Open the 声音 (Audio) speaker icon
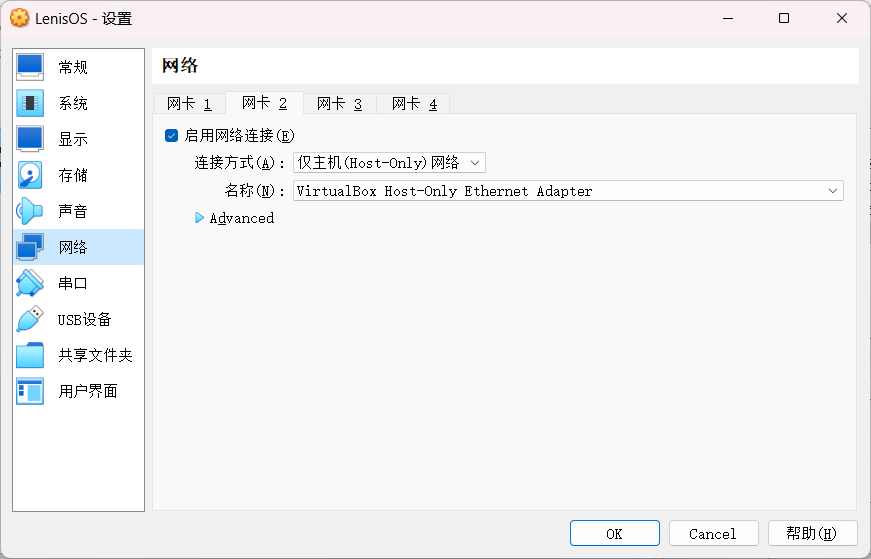Viewport: 871px width, 559px height. click(30, 211)
